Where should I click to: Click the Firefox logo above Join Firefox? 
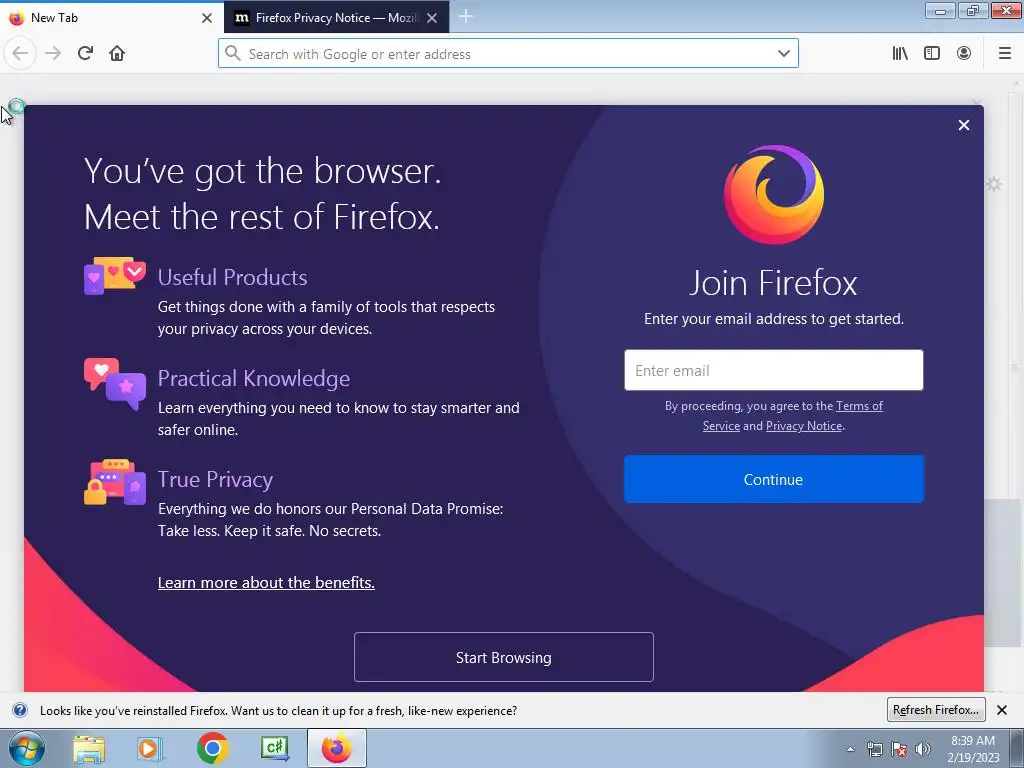coord(774,195)
